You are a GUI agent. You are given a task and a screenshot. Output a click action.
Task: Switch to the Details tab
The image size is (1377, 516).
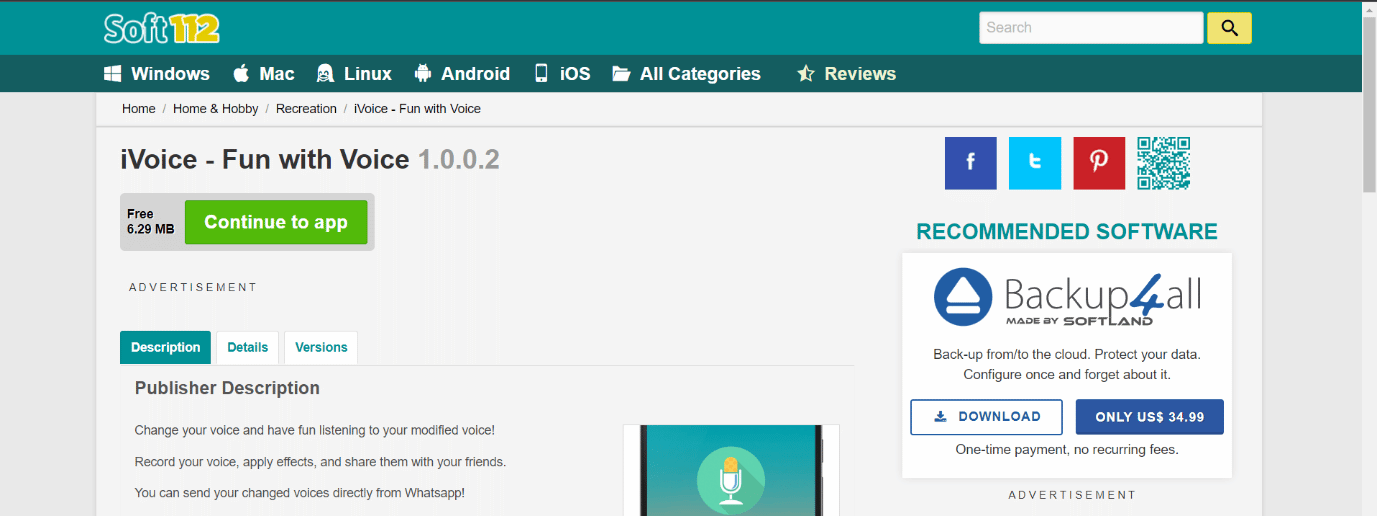(x=248, y=348)
